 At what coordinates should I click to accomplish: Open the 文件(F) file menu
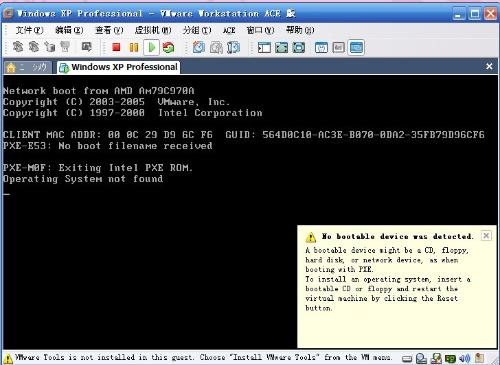[29, 30]
